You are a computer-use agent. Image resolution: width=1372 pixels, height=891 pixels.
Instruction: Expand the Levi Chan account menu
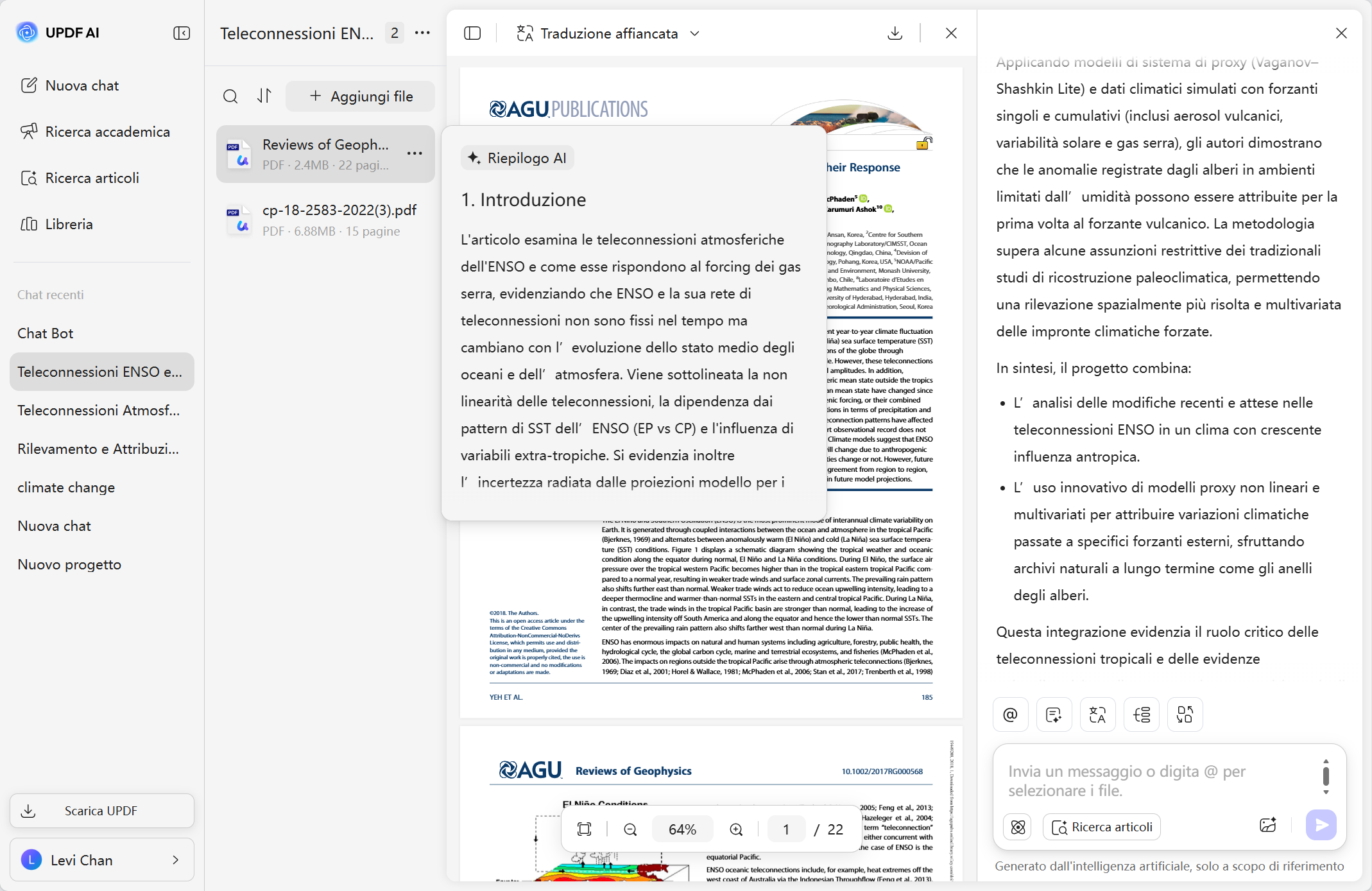(102, 860)
